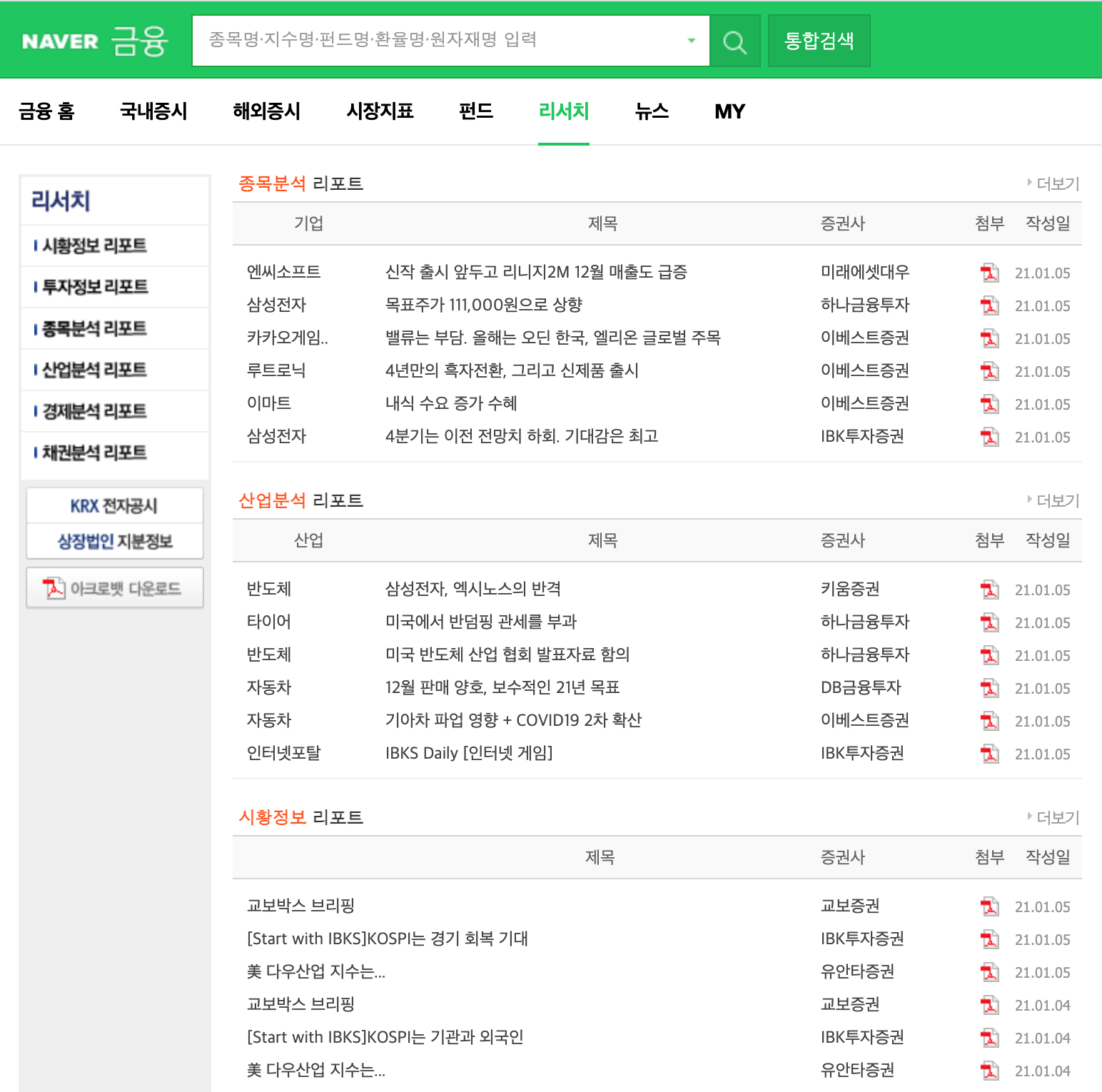This screenshot has height=1092, width=1102.
Task: Open PDF icon for 12월 판매 양호 report
Action: tap(989, 688)
